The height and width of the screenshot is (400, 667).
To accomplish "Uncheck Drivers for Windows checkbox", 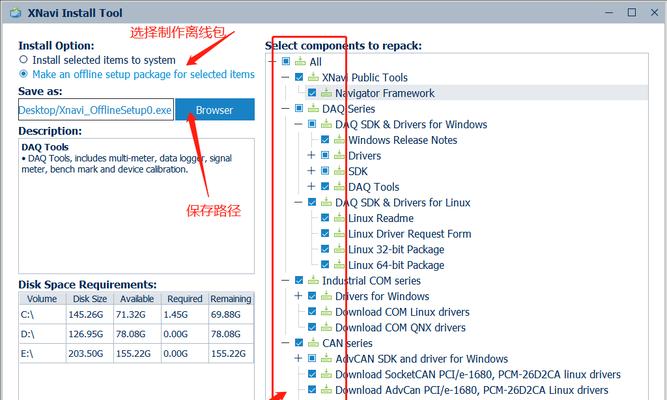I will coord(312,296).
